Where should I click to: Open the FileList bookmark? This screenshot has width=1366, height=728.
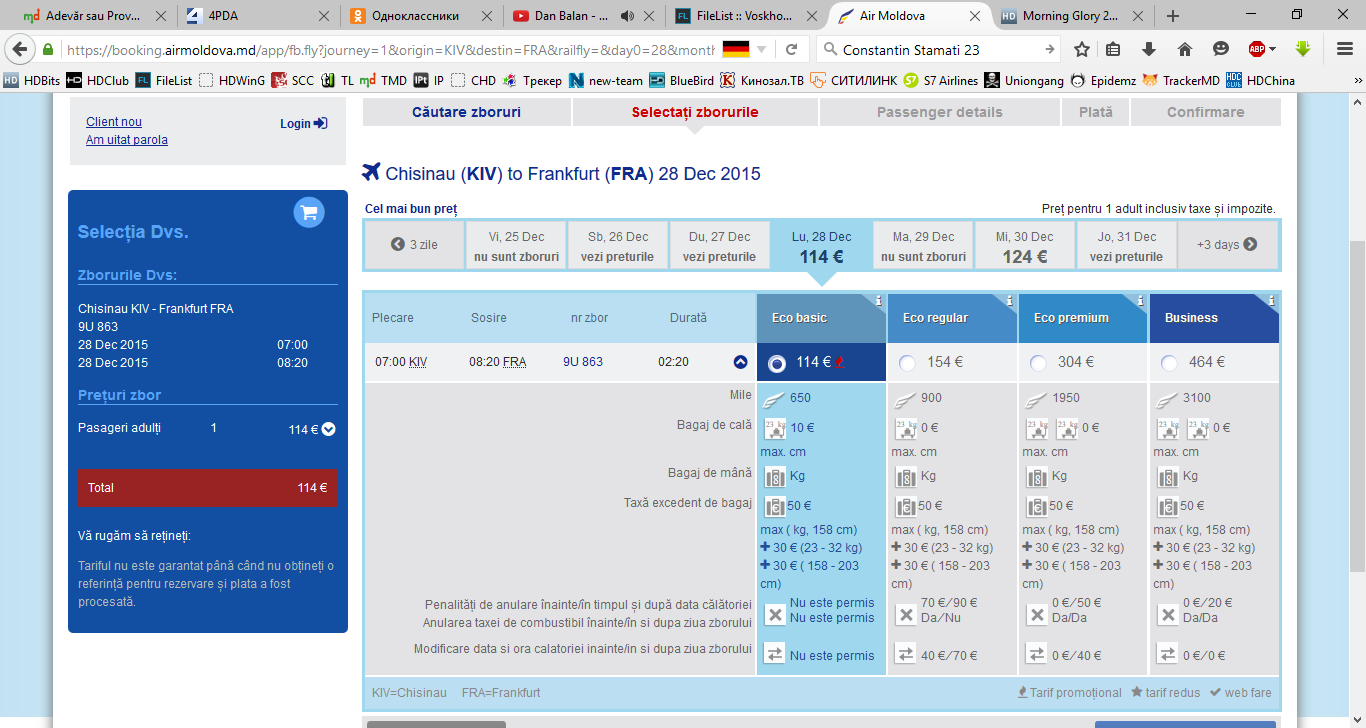pyautogui.click(x=164, y=81)
